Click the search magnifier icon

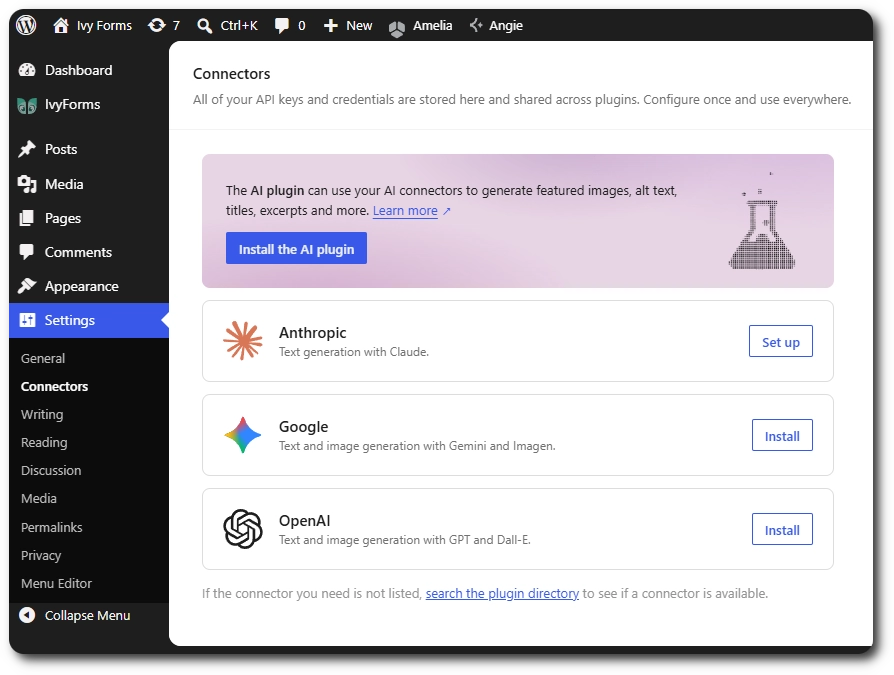click(x=204, y=26)
